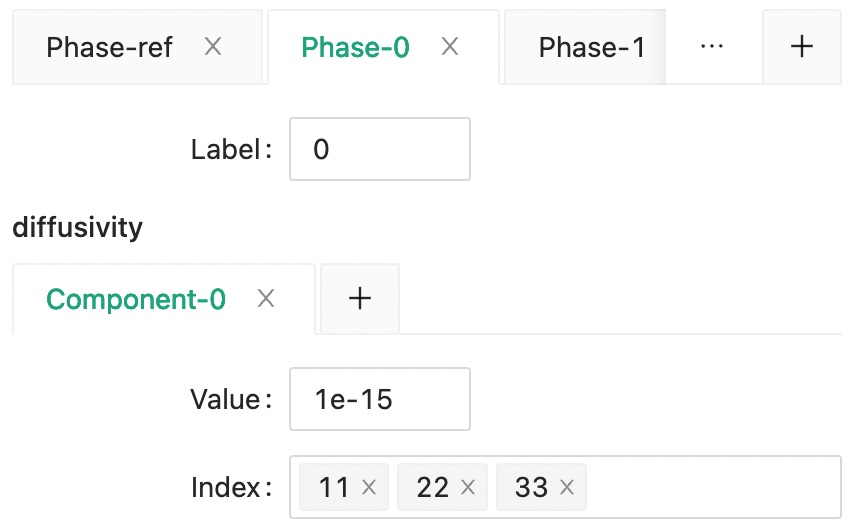Viewport: 856px width, 532px height.
Task: Close the Phase-ref tab
Action: click(213, 47)
